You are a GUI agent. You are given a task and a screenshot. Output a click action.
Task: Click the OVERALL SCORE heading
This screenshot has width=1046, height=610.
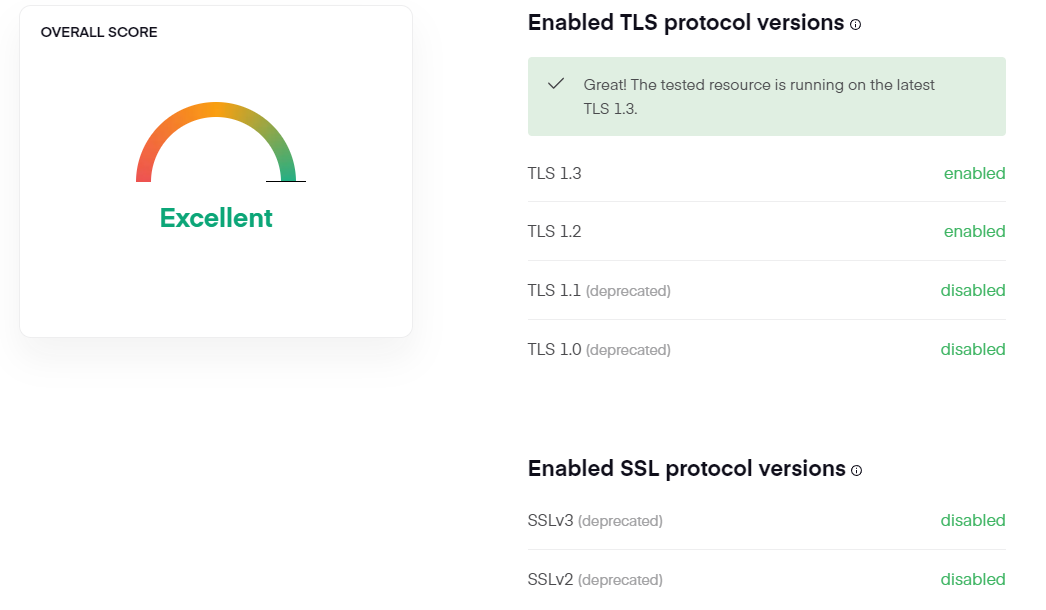tap(99, 32)
